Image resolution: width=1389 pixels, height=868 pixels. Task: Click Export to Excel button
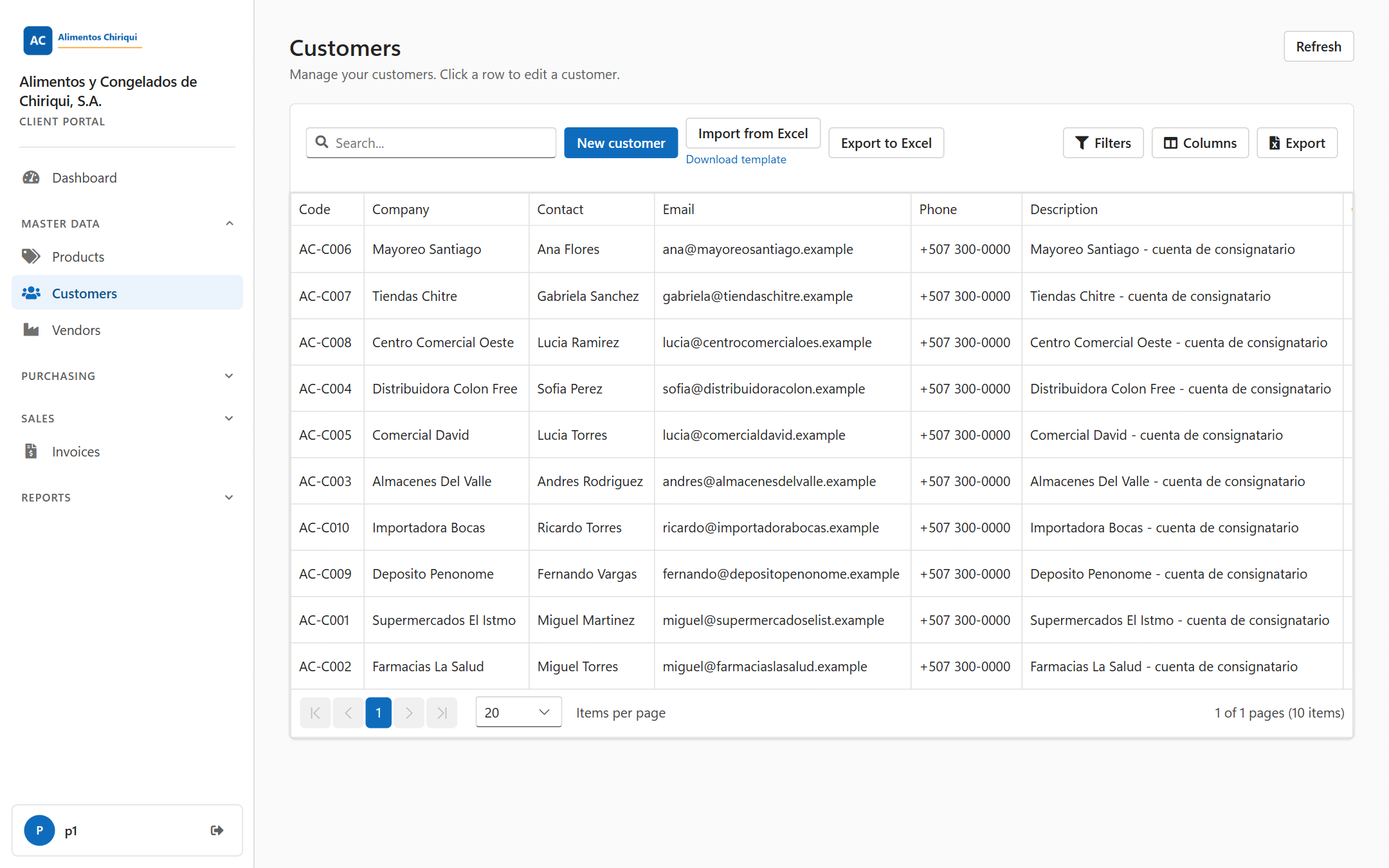pyautogui.click(x=886, y=143)
